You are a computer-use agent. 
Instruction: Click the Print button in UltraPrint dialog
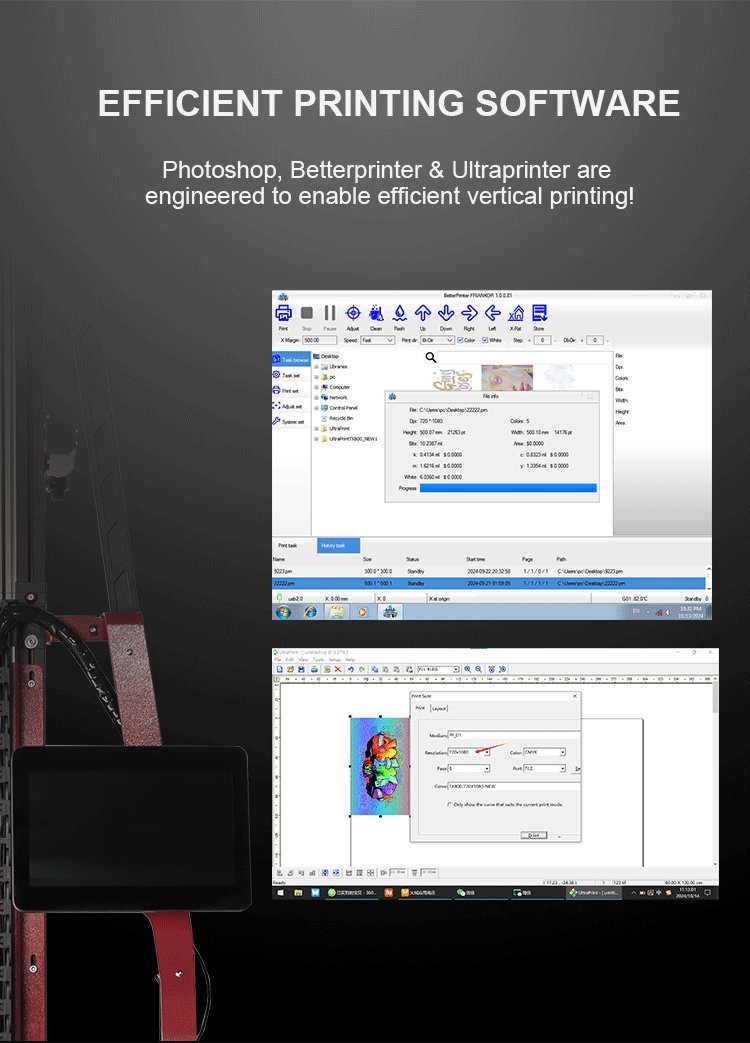pyautogui.click(x=533, y=835)
